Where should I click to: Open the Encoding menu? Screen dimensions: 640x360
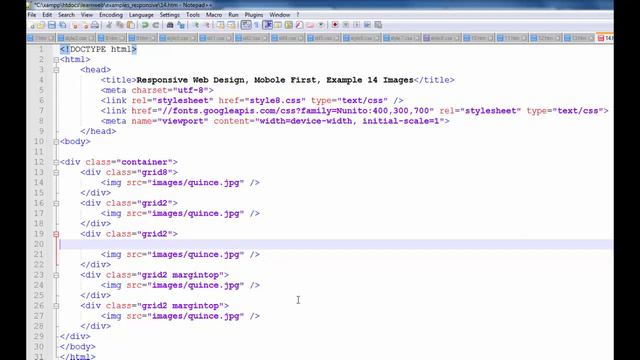[x=111, y=15]
